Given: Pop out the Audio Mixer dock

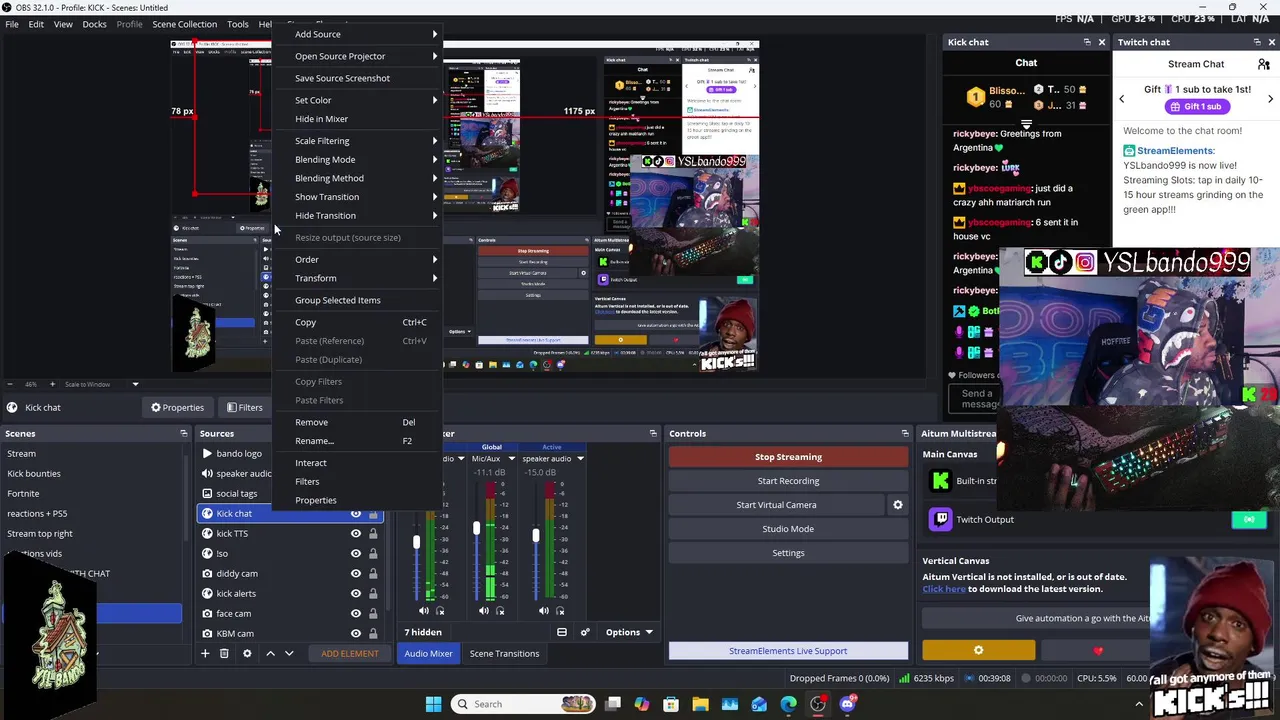Looking at the screenshot, I should point(653,434).
